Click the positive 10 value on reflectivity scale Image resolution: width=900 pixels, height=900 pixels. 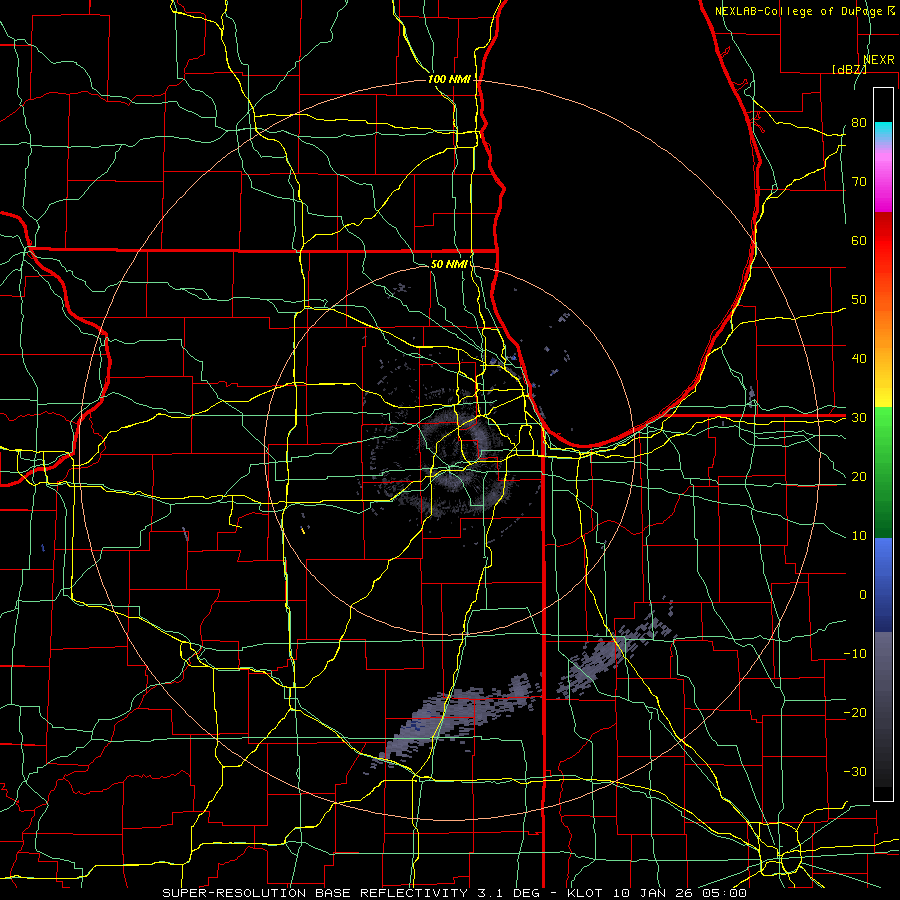click(859, 536)
